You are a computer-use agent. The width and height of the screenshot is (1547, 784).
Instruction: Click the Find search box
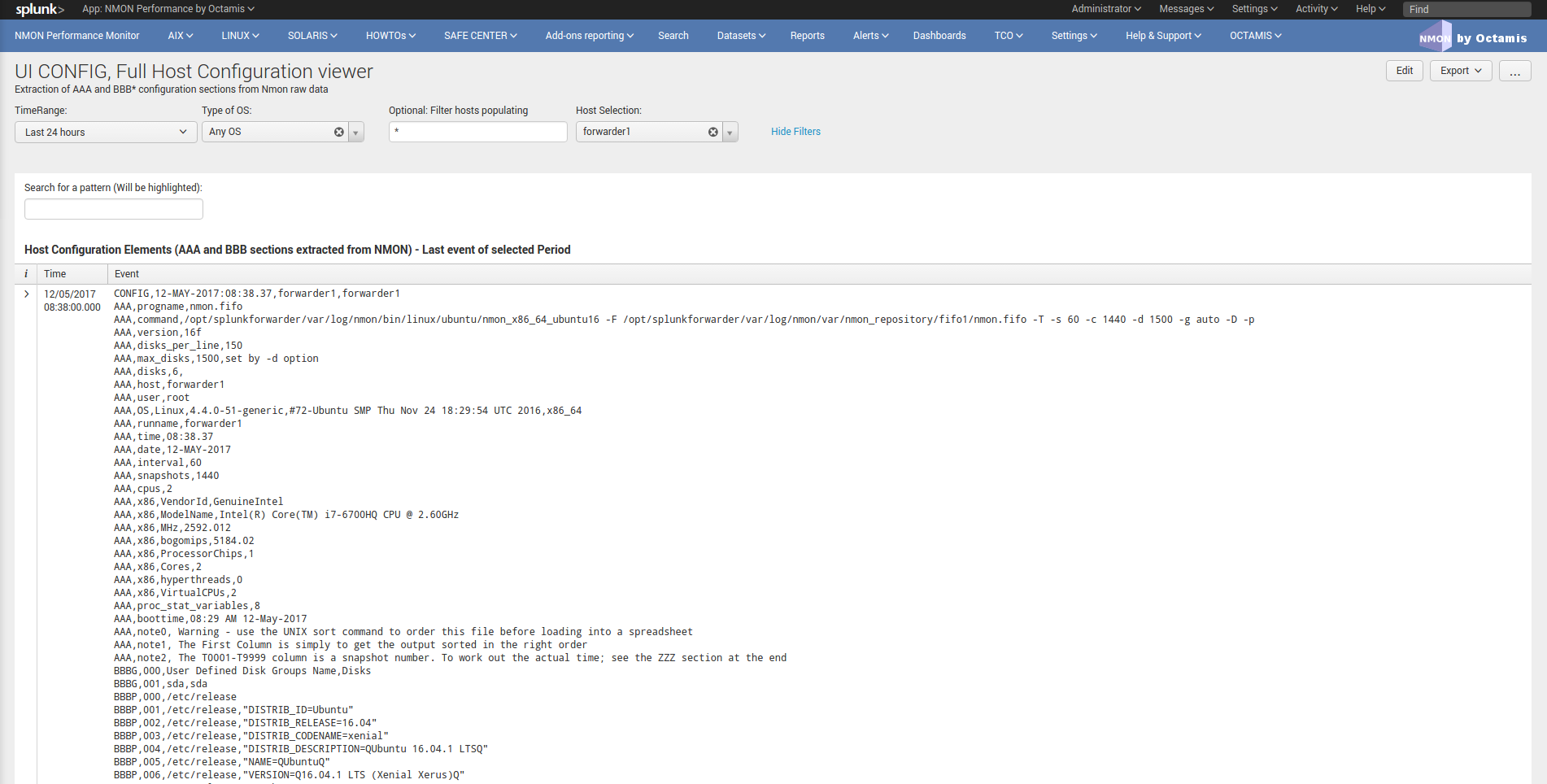point(1466,10)
